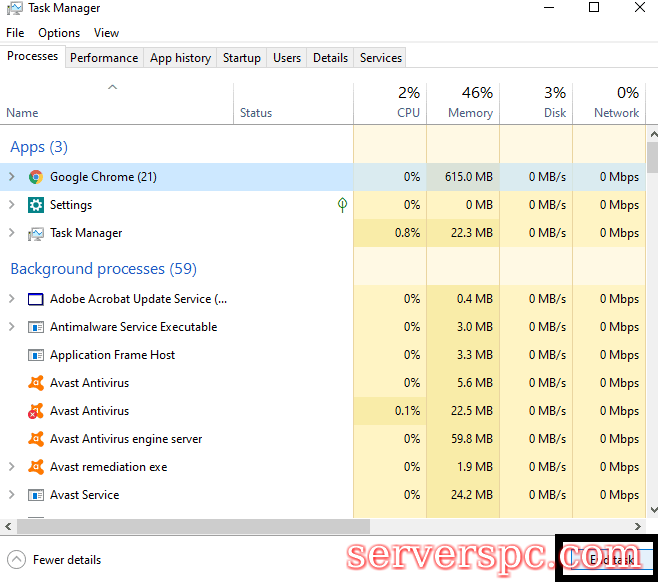Click the horizontal scrollbar at the bottom

pyautogui.click(x=190, y=526)
